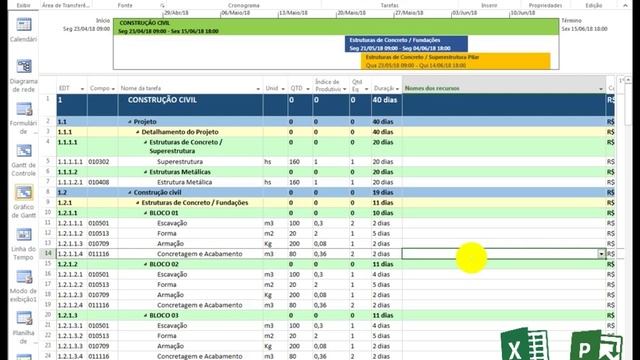The image size is (640, 360).
Task: Click EDT cell 1.2.1.3.1
Action: pyautogui.click(x=70, y=326)
